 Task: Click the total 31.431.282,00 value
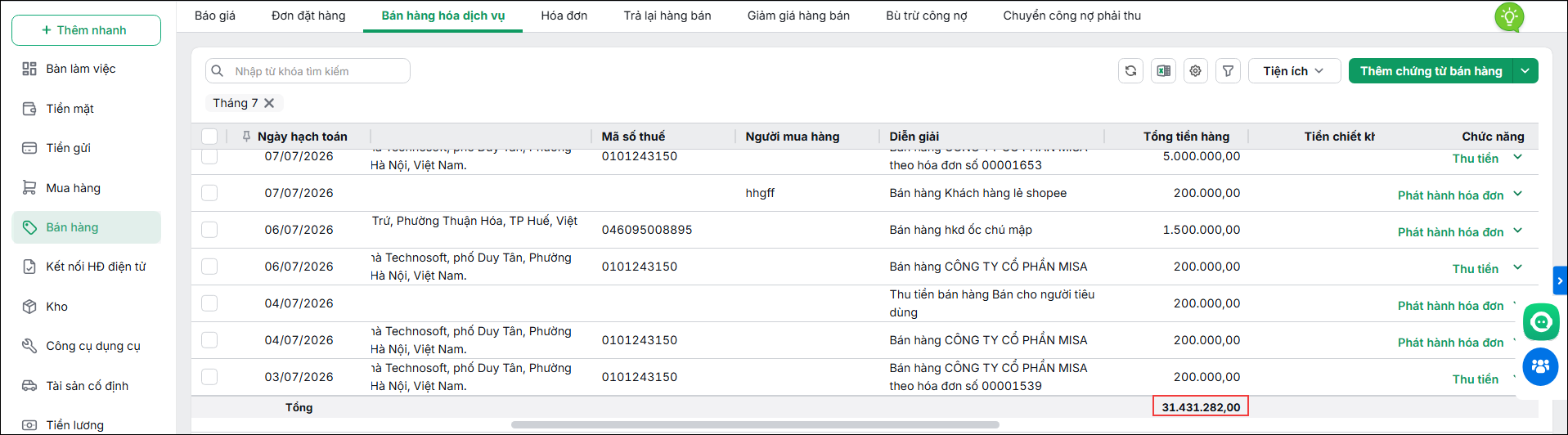tap(1201, 406)
